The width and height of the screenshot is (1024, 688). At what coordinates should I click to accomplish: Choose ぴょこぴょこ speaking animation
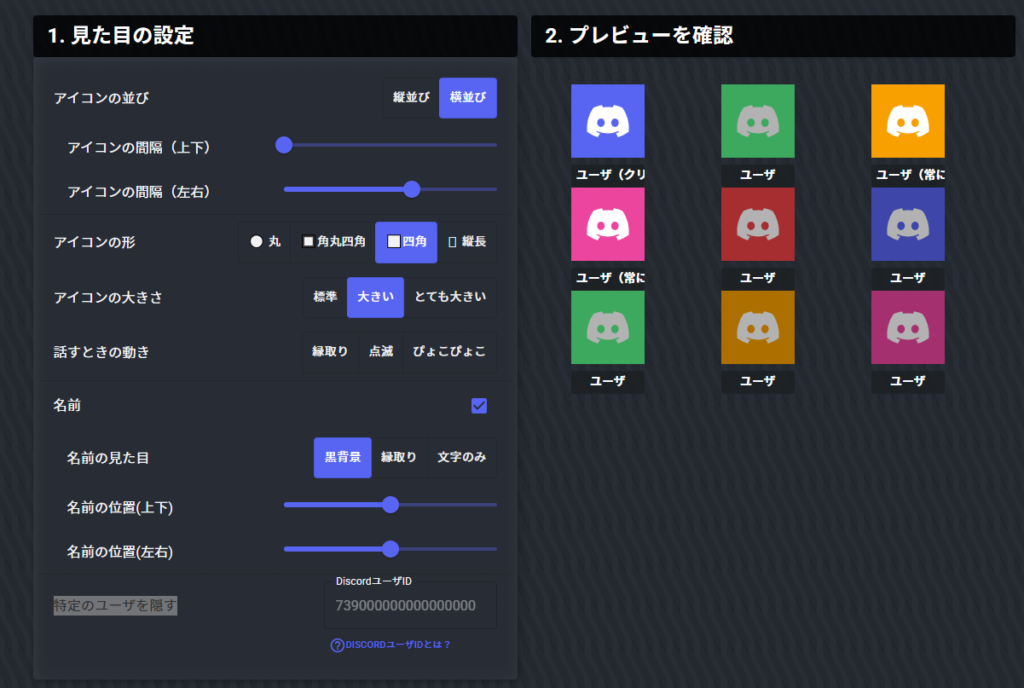tap(450, 352)
